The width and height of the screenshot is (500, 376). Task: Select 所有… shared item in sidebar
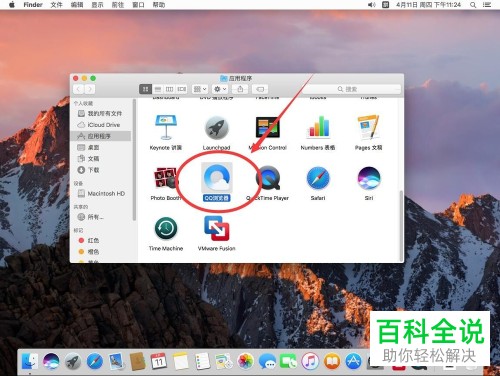101,217
